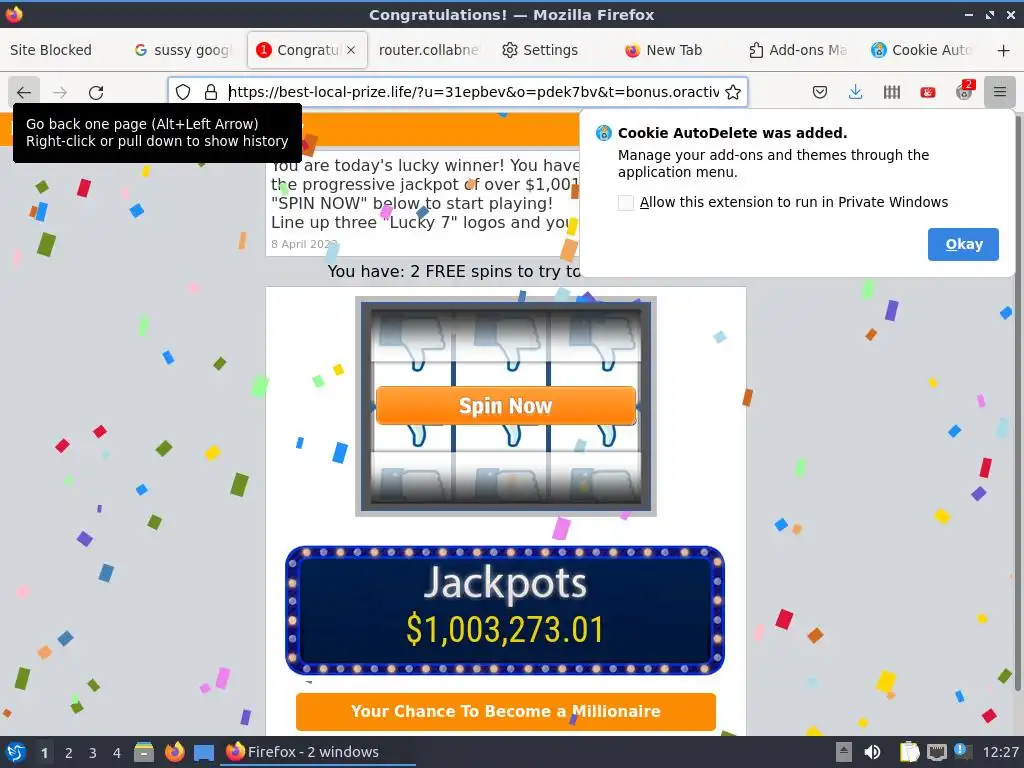Open the system start menu icon
Screen dimensions: 1024x768
16,752
